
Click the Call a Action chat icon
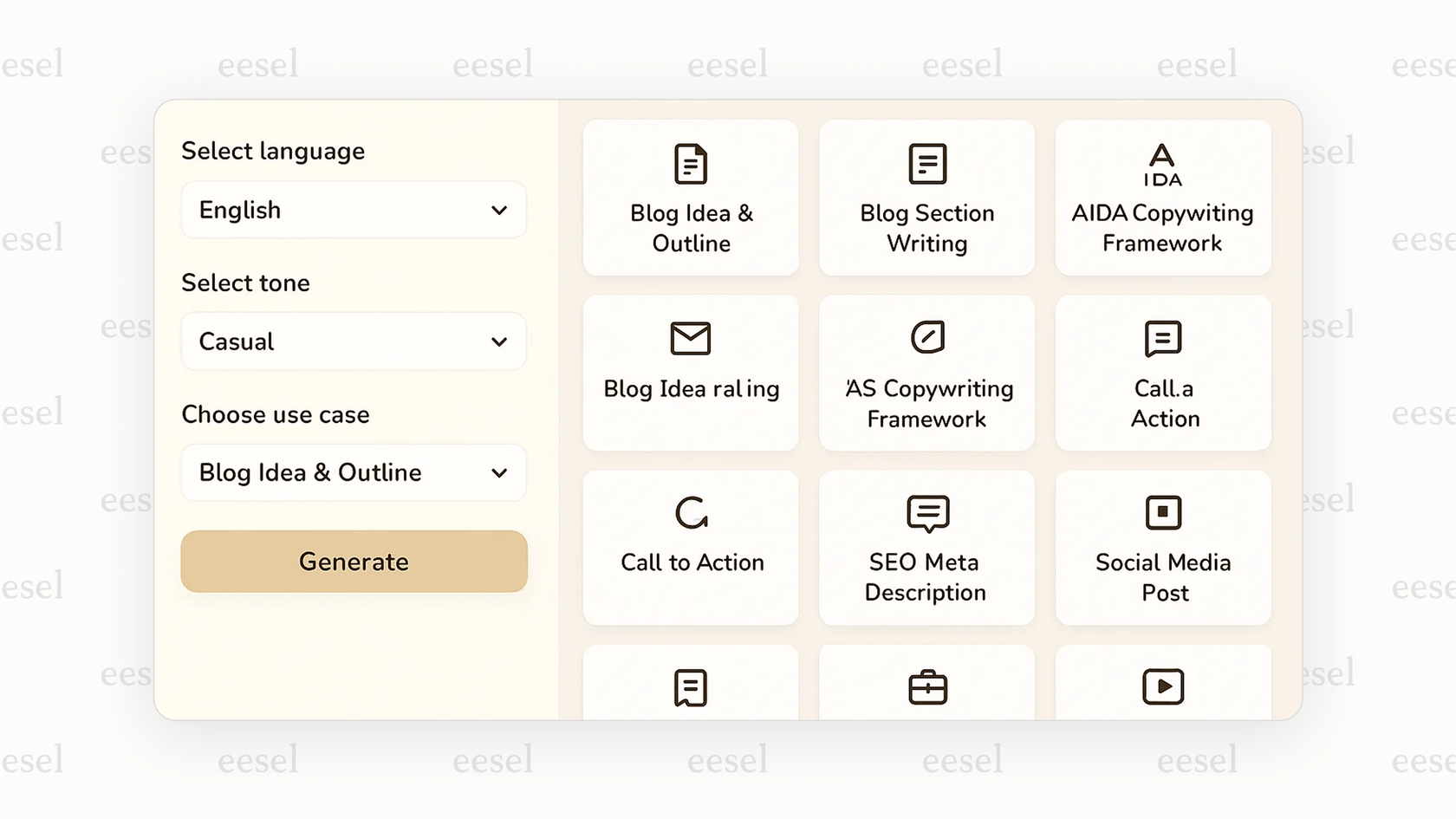[x=1163, y=339]
